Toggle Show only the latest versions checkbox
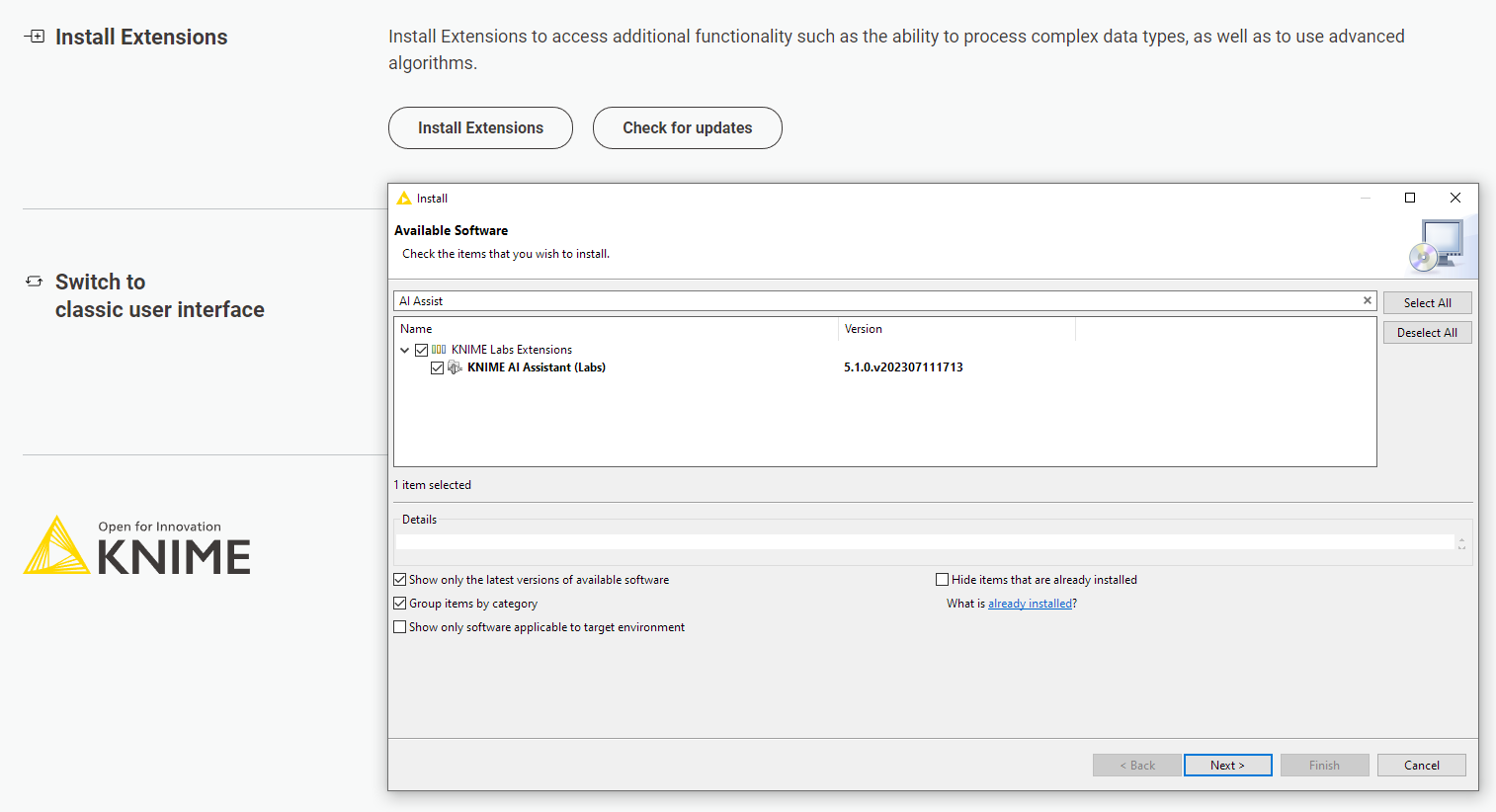Viewport: 1496px width, 812px height. 400,580
